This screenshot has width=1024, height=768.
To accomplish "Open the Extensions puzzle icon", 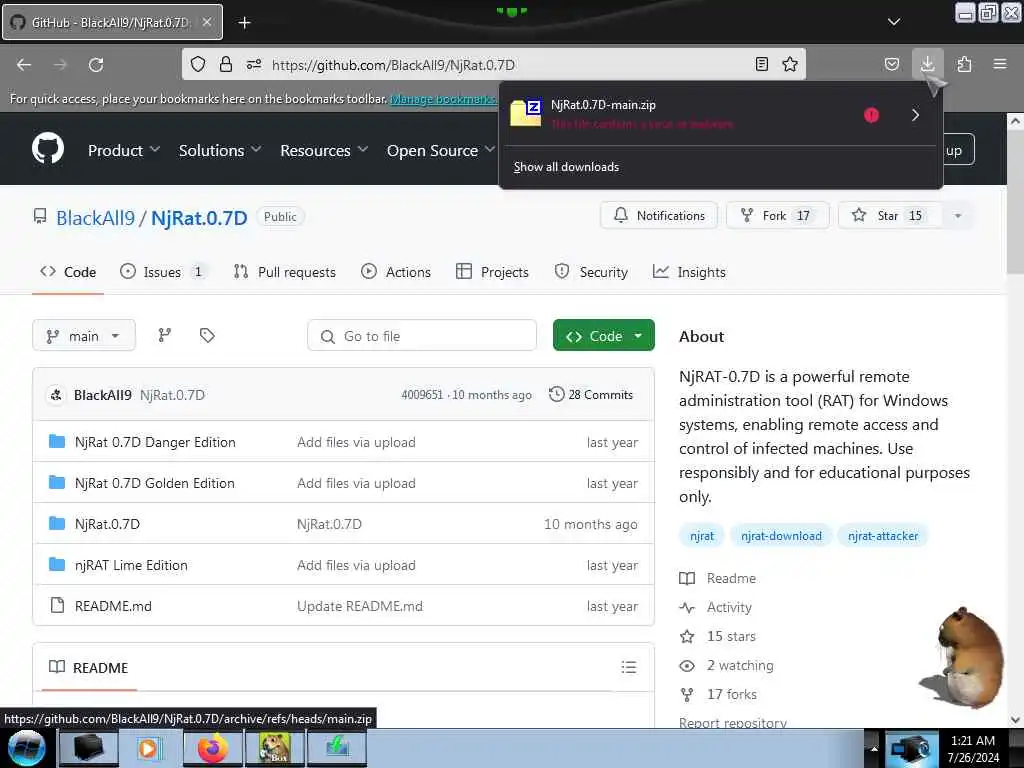I will pyautogui.click(x=964, y=64).
